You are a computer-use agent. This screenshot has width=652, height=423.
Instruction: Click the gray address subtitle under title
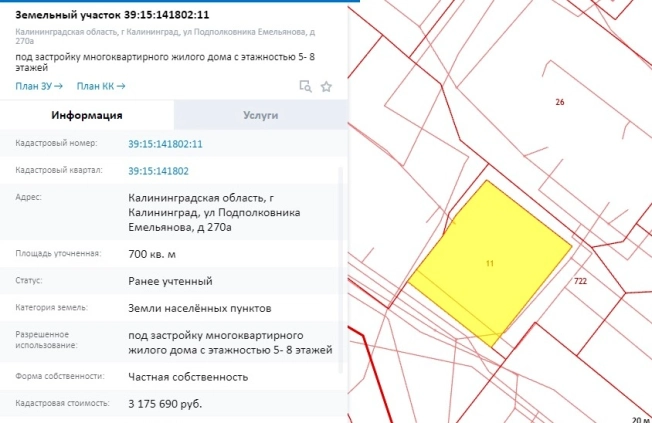(x=165, y=37)
